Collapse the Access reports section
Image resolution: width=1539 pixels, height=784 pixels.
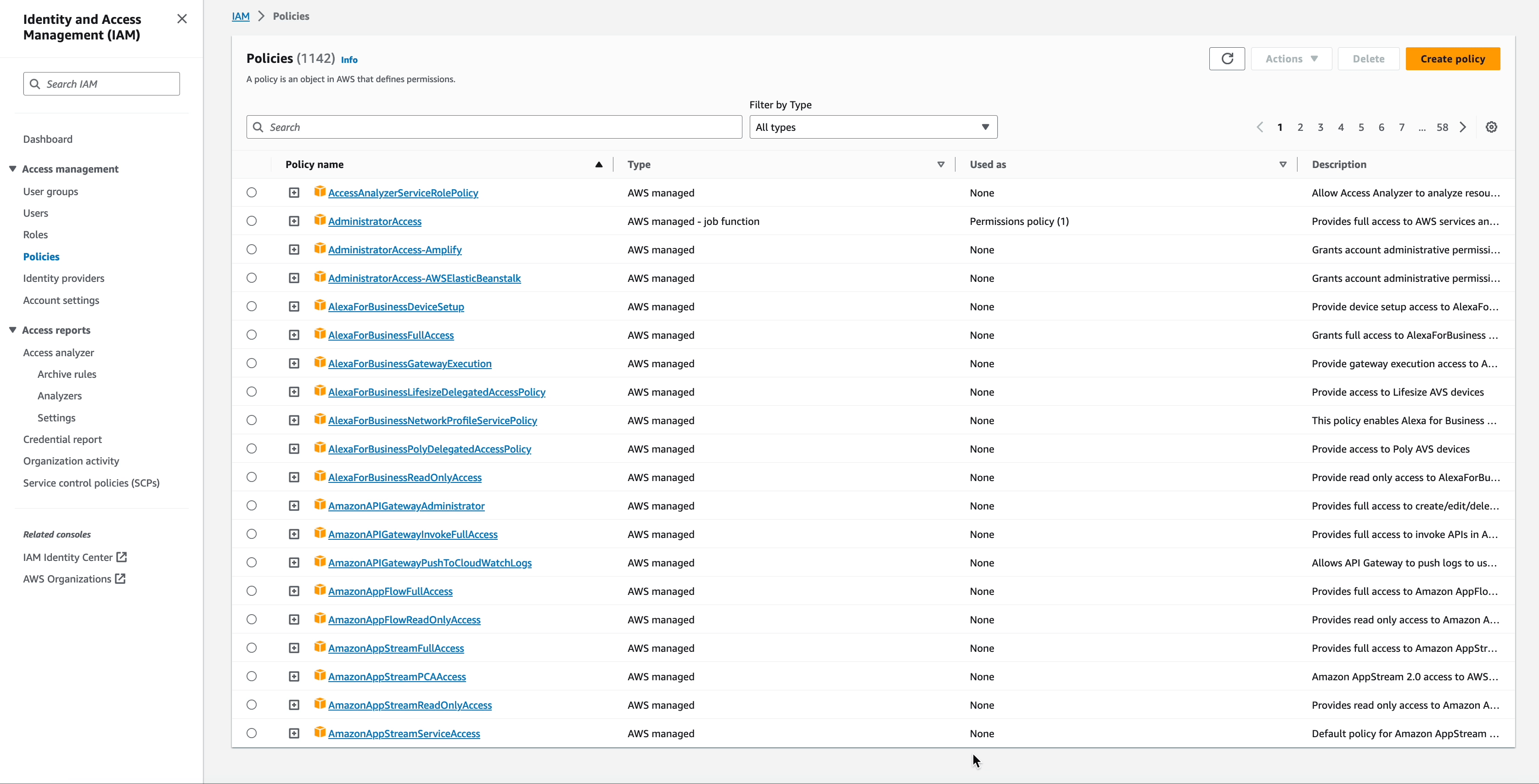click(12, 329)
